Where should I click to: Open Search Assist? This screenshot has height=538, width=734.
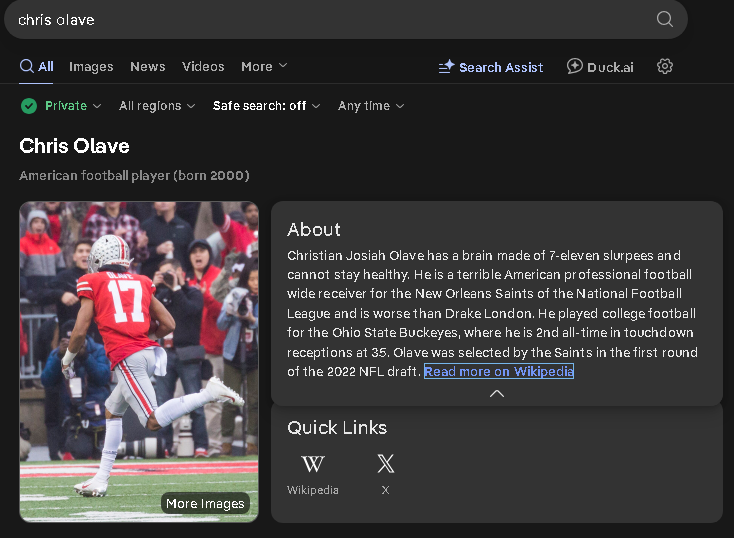pos(491,67)
